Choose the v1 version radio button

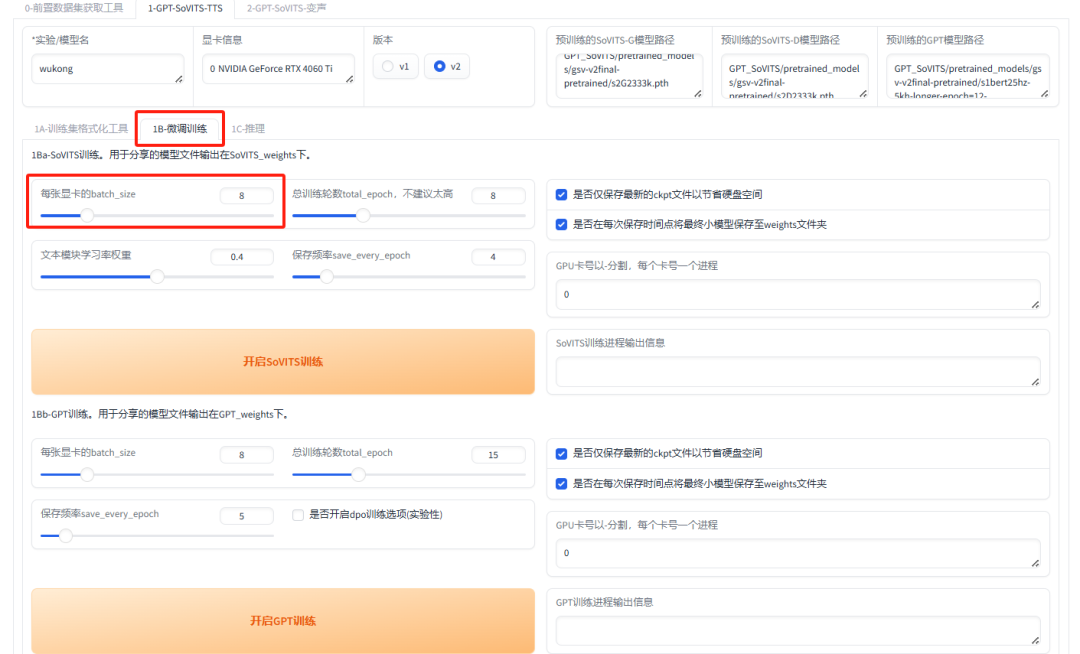pyautogui.click(x=395, y=67)
